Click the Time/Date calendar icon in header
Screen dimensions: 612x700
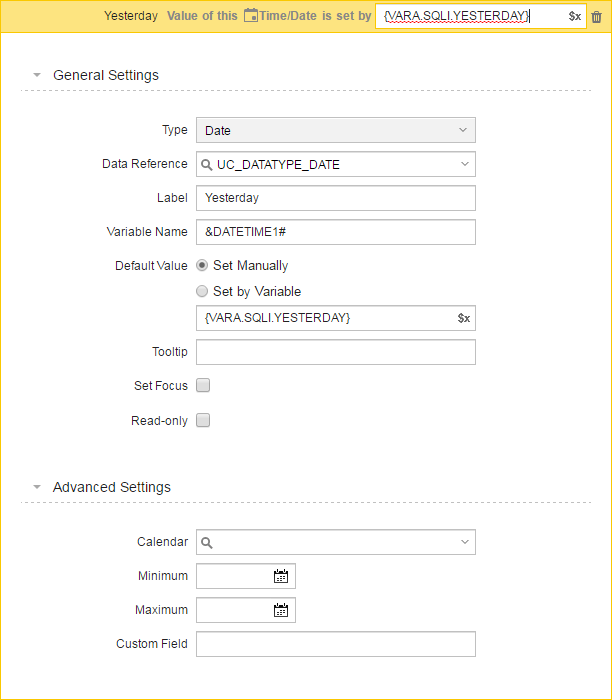click(x=251, y=16)
